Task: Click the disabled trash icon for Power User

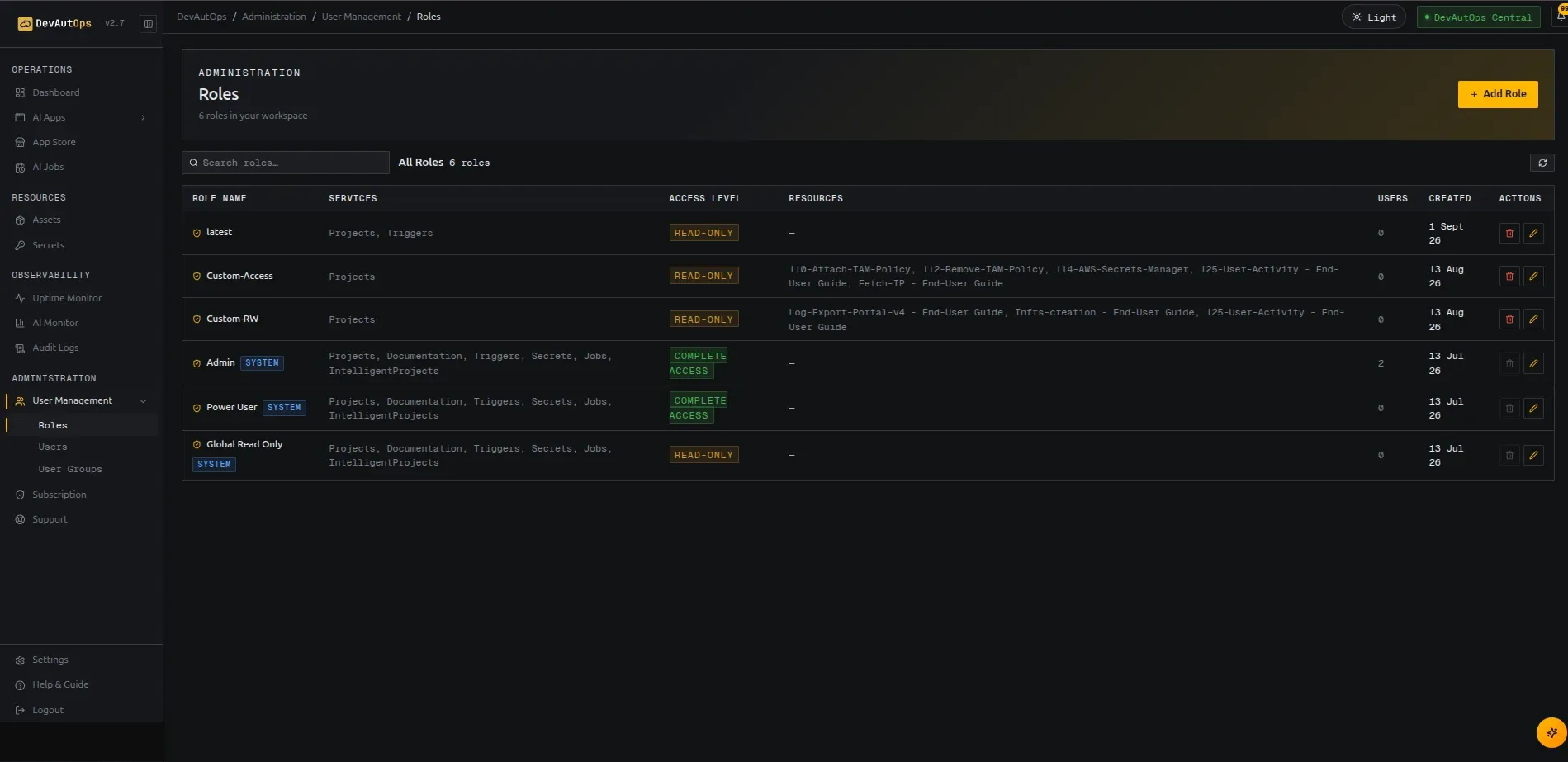Action: 1509,408
